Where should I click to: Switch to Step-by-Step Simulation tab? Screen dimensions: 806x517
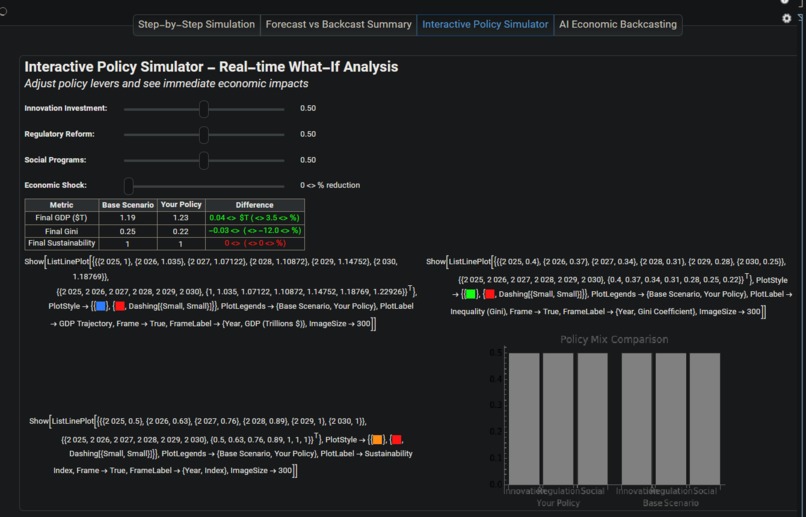point(196,25)
